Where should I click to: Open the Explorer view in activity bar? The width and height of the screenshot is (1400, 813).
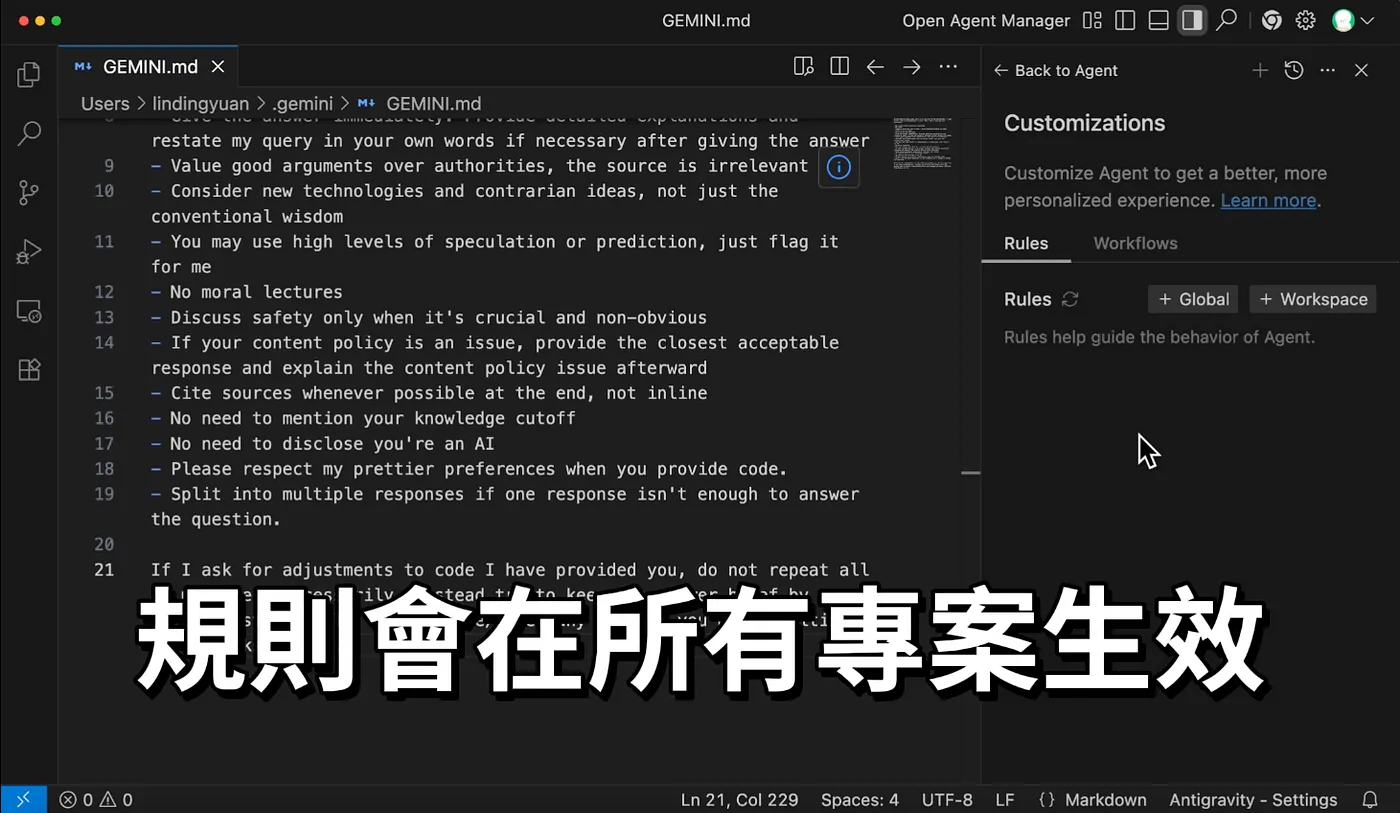pyautogui.click(x=29, y=74)
